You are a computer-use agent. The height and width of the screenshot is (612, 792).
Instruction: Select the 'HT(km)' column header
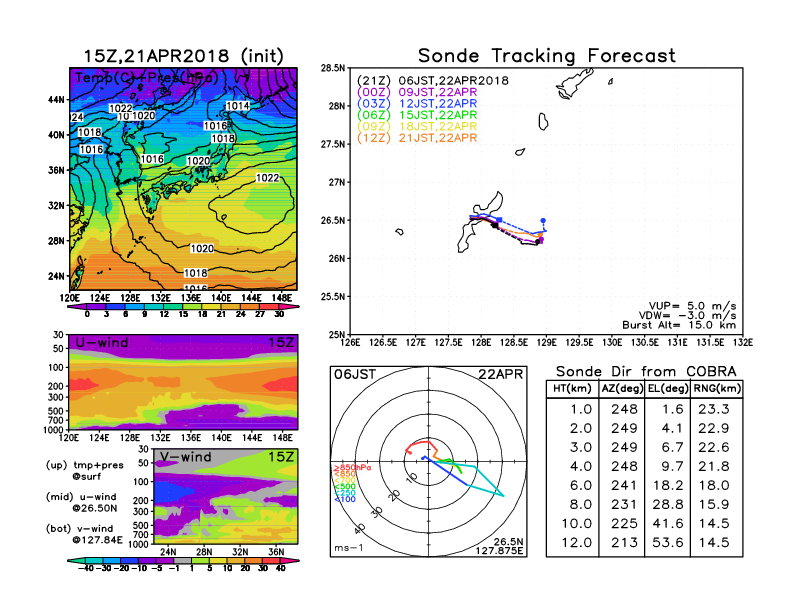pyautogui.click(x=572, y=389)
